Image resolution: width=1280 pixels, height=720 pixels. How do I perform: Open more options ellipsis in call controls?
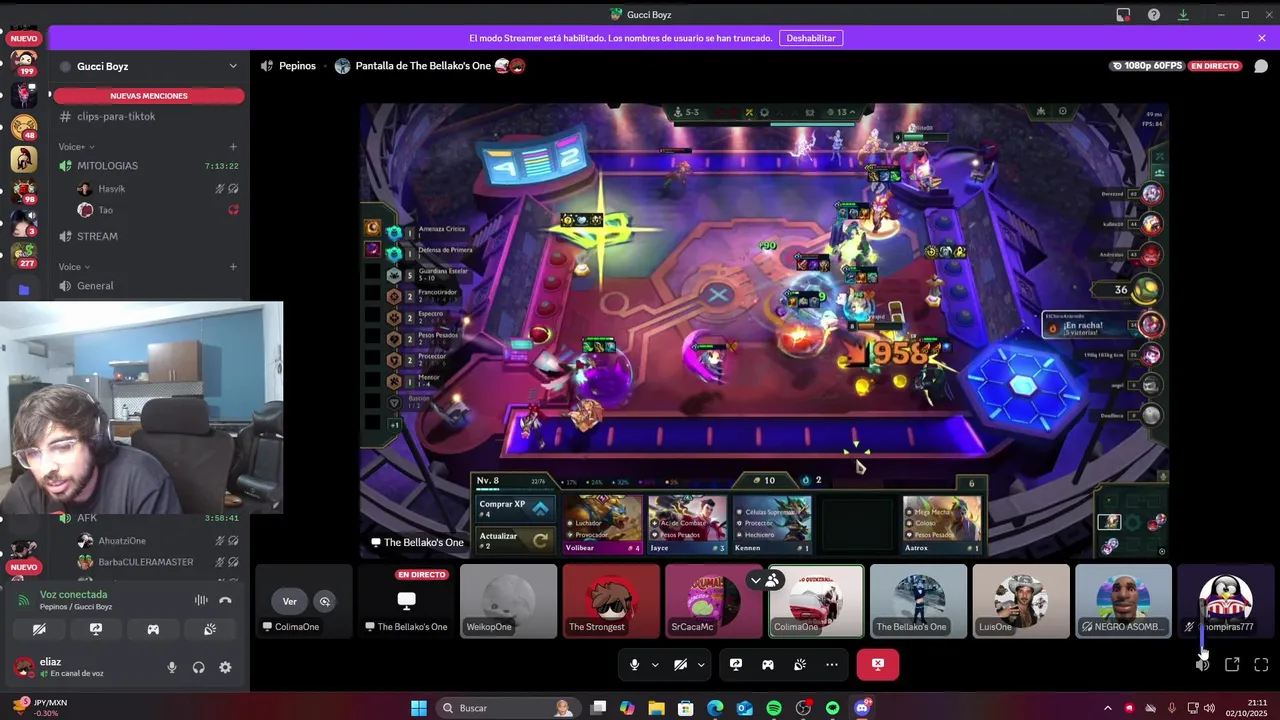(x=832, y=664)
